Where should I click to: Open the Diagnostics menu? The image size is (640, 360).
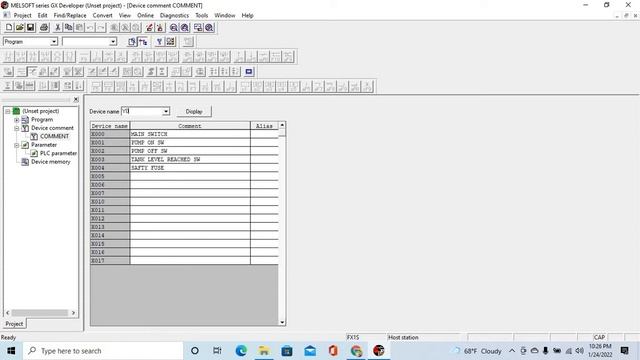(x=174, y=16)
